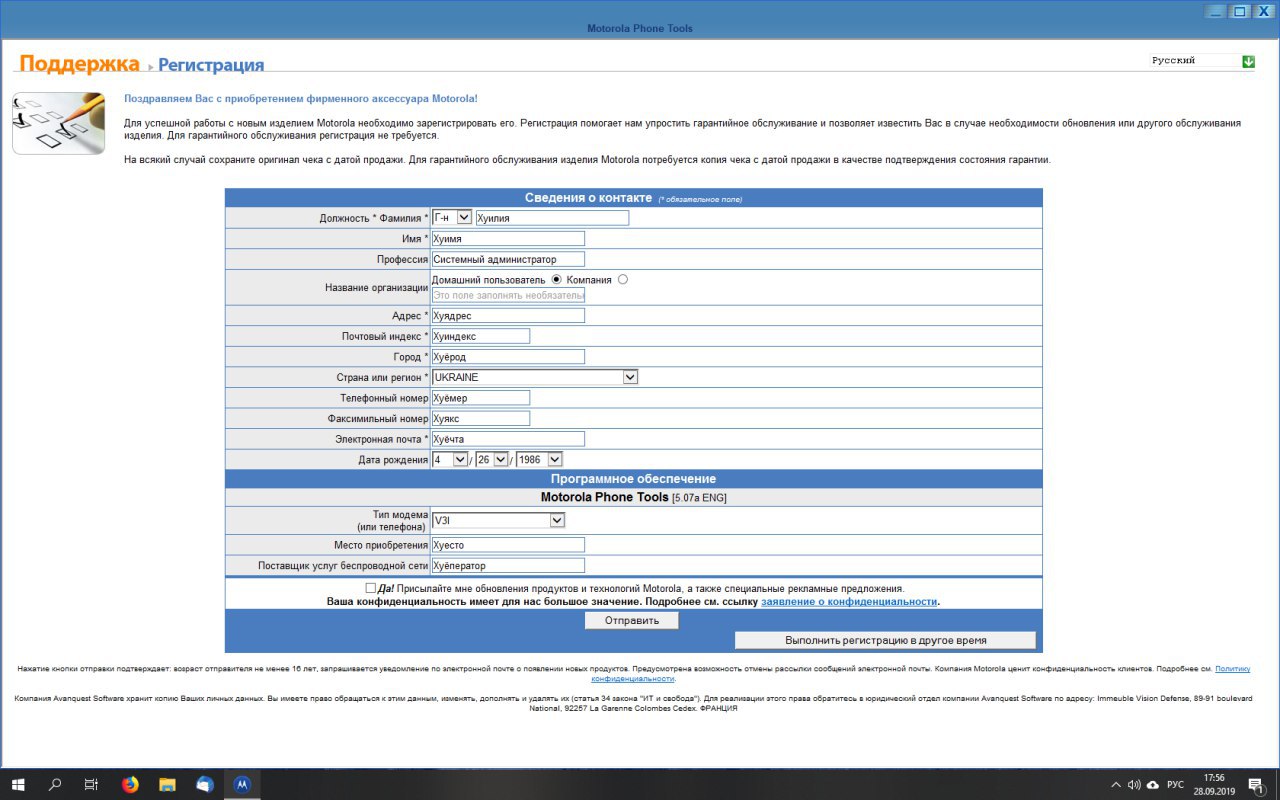Click the Отправить button
This screenshot has width=1280, height=800.
click(631, 620)
